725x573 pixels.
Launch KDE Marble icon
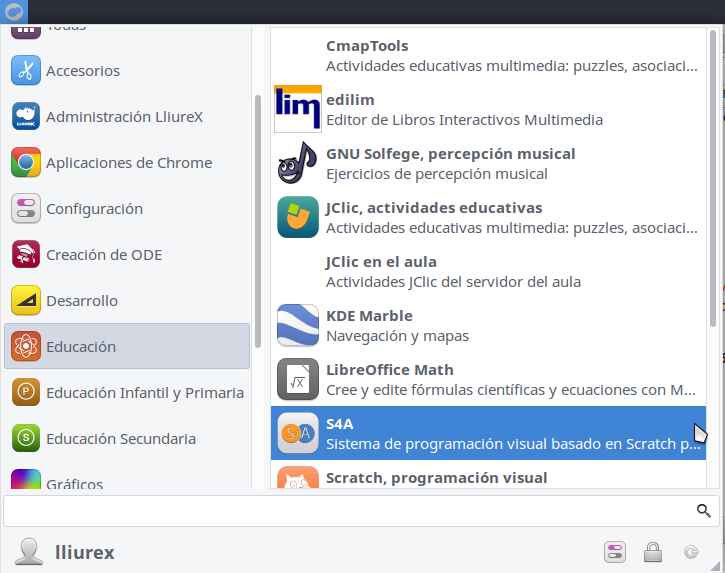[297, 325]
